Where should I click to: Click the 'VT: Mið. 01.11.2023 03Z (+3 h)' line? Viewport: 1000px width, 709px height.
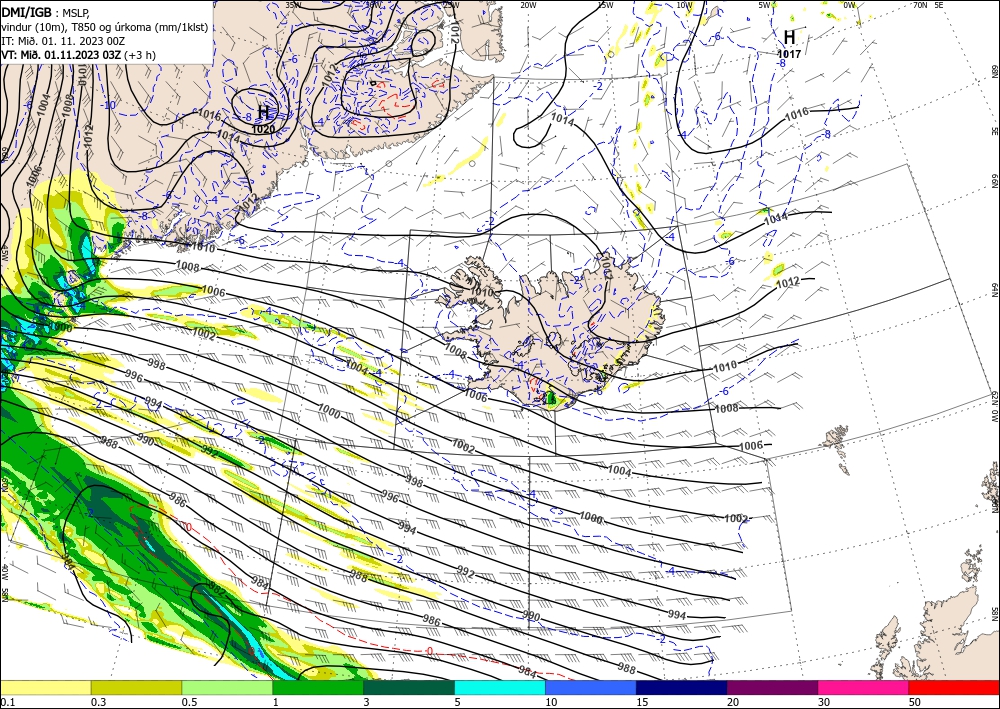coord(78,55)
